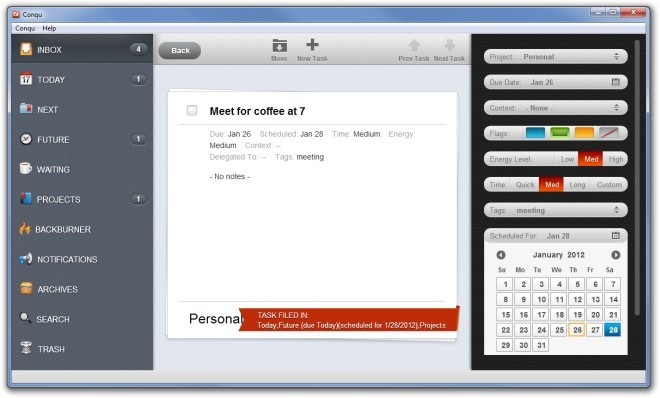Set Time to Med
660x398 pixels.
click(x=552, y=185)
